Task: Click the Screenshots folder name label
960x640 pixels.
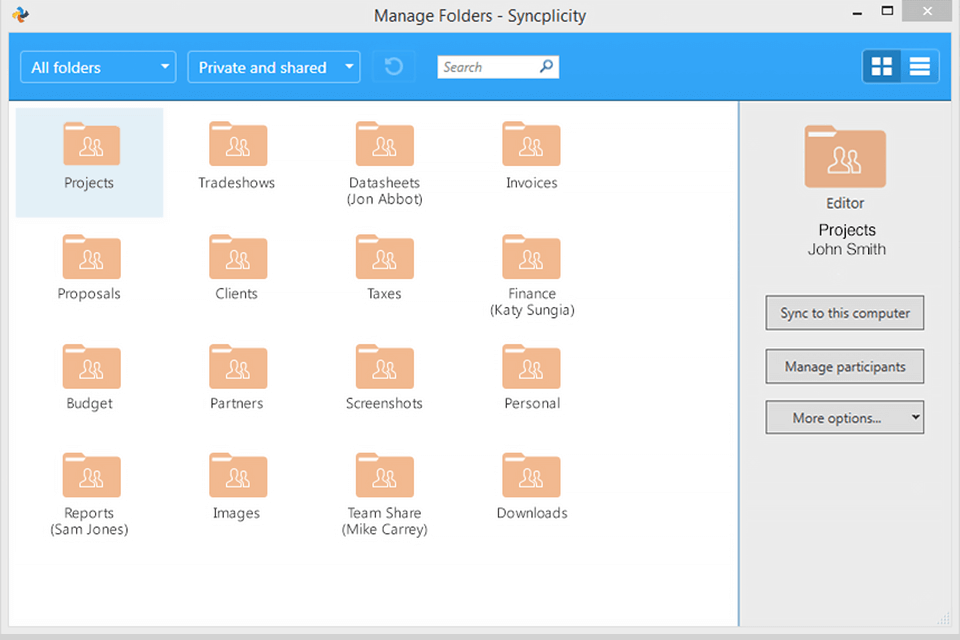Action: [x=384, y=403]
